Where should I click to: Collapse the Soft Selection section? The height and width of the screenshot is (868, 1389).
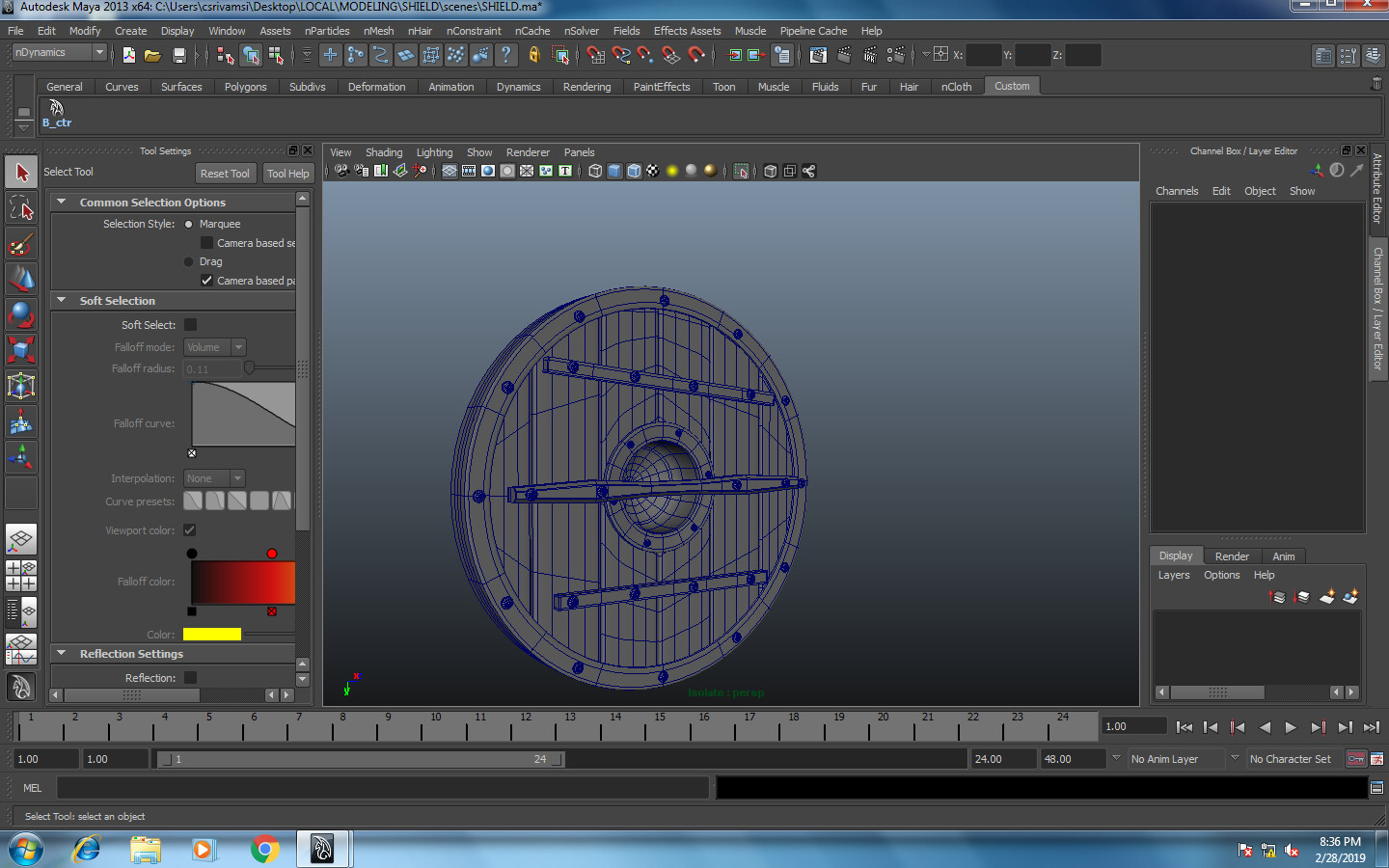click(x=62, y=301)
